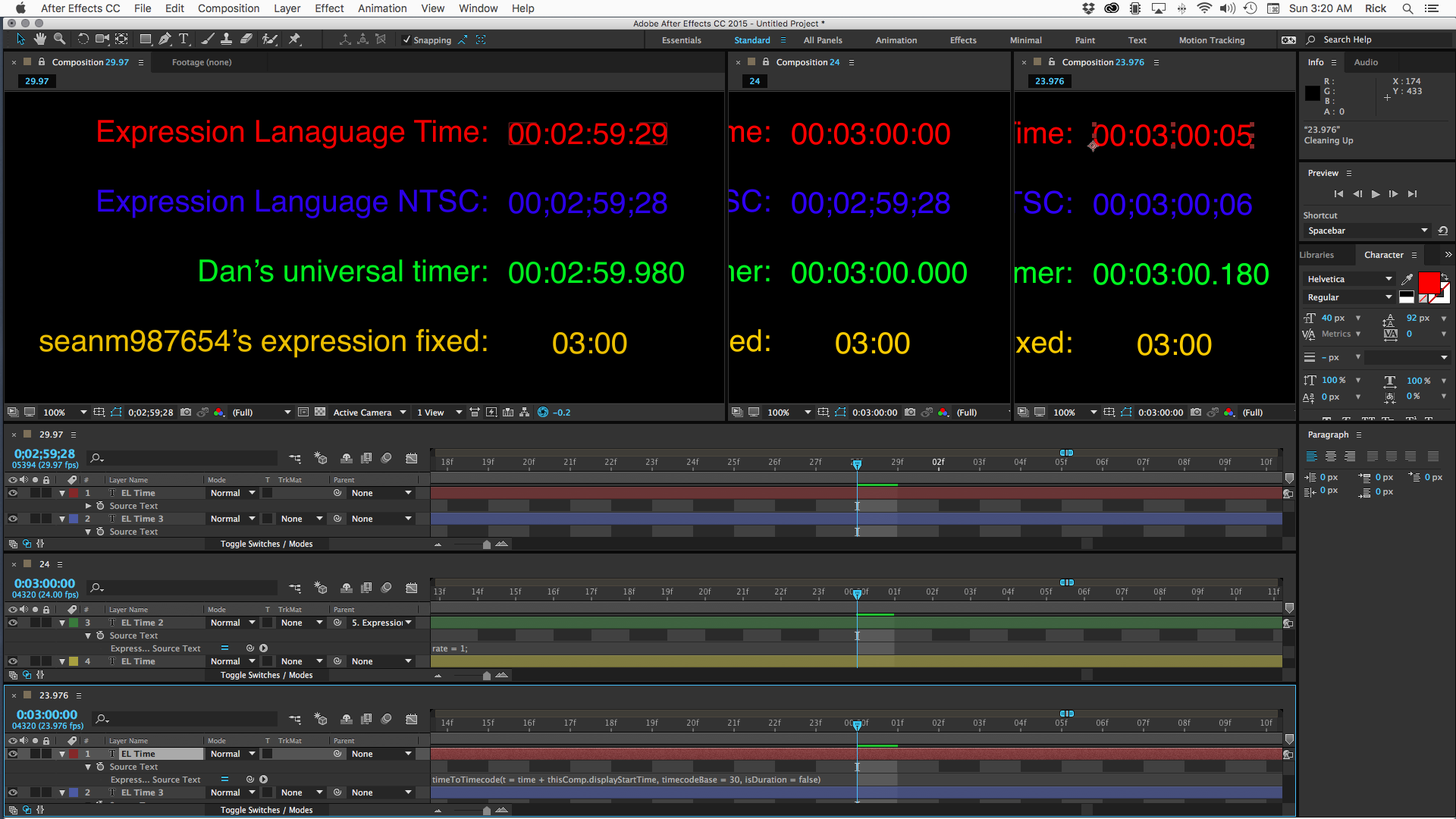The width and height of the screenshot is (1456, 819).
Task: Switch to the Audio panel tab
Action: pos(1366,62)
